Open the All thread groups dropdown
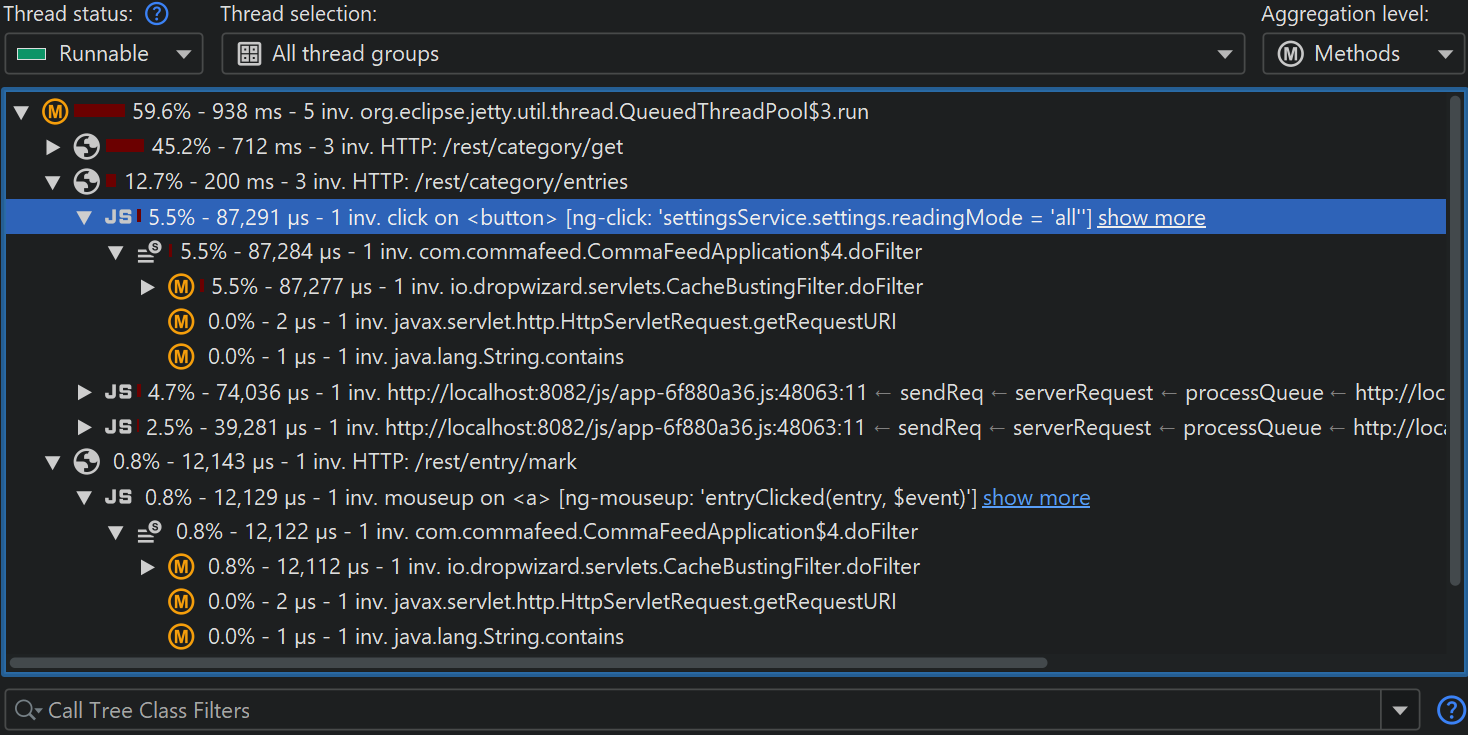Screen dimensions: 1468x735 point(732,54)
